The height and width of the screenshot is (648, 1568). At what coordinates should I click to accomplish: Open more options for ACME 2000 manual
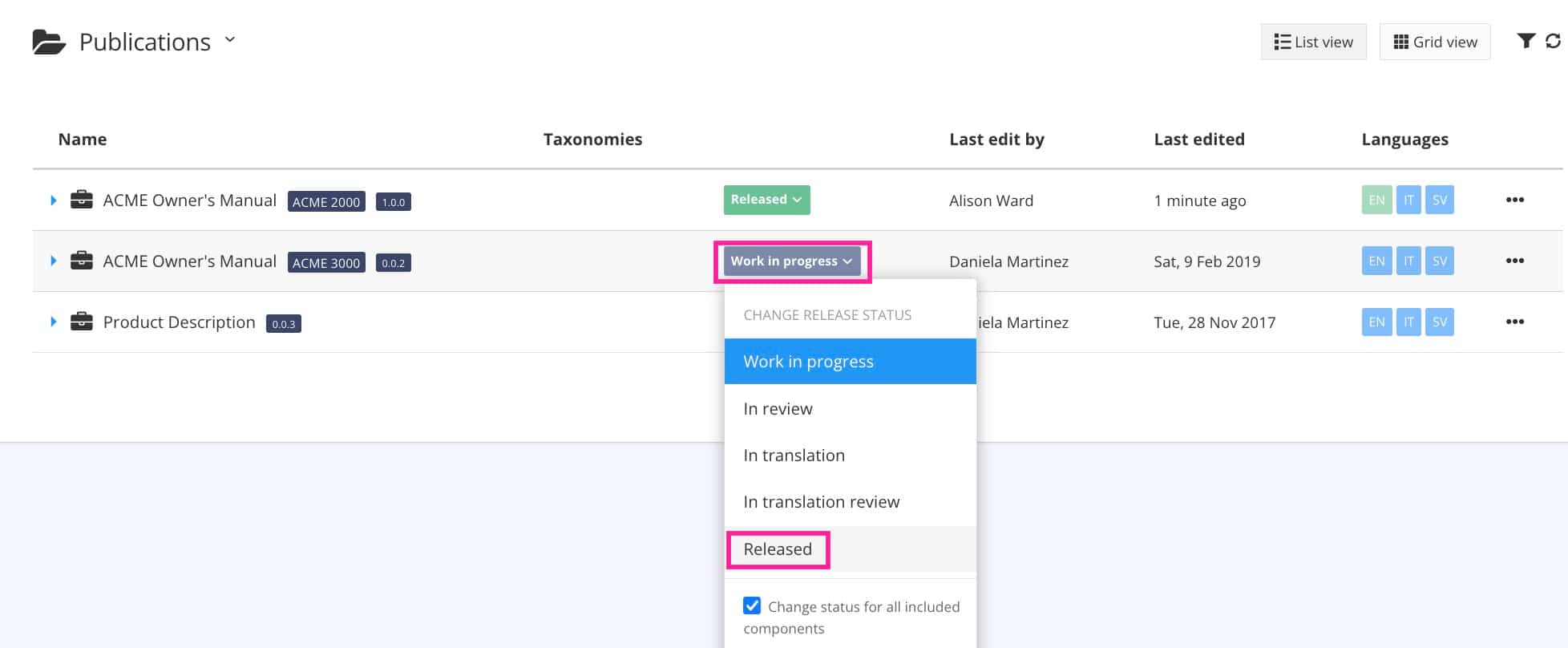(1514, 200)
